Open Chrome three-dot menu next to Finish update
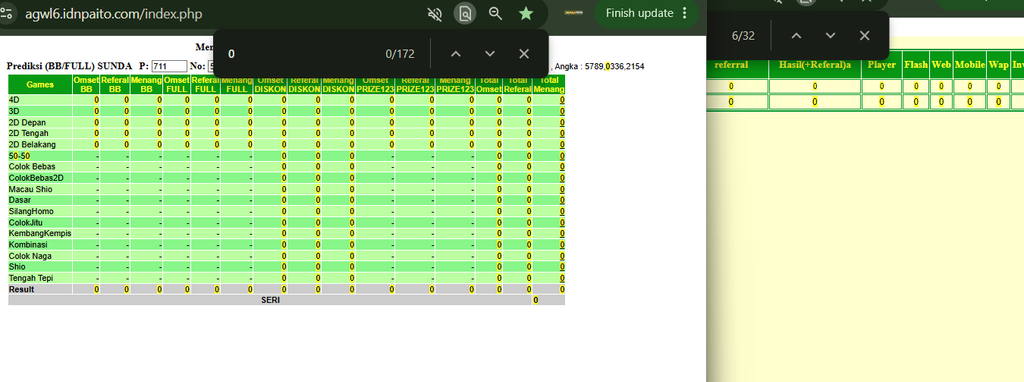 pyautogui.click(x=684, y=13)
